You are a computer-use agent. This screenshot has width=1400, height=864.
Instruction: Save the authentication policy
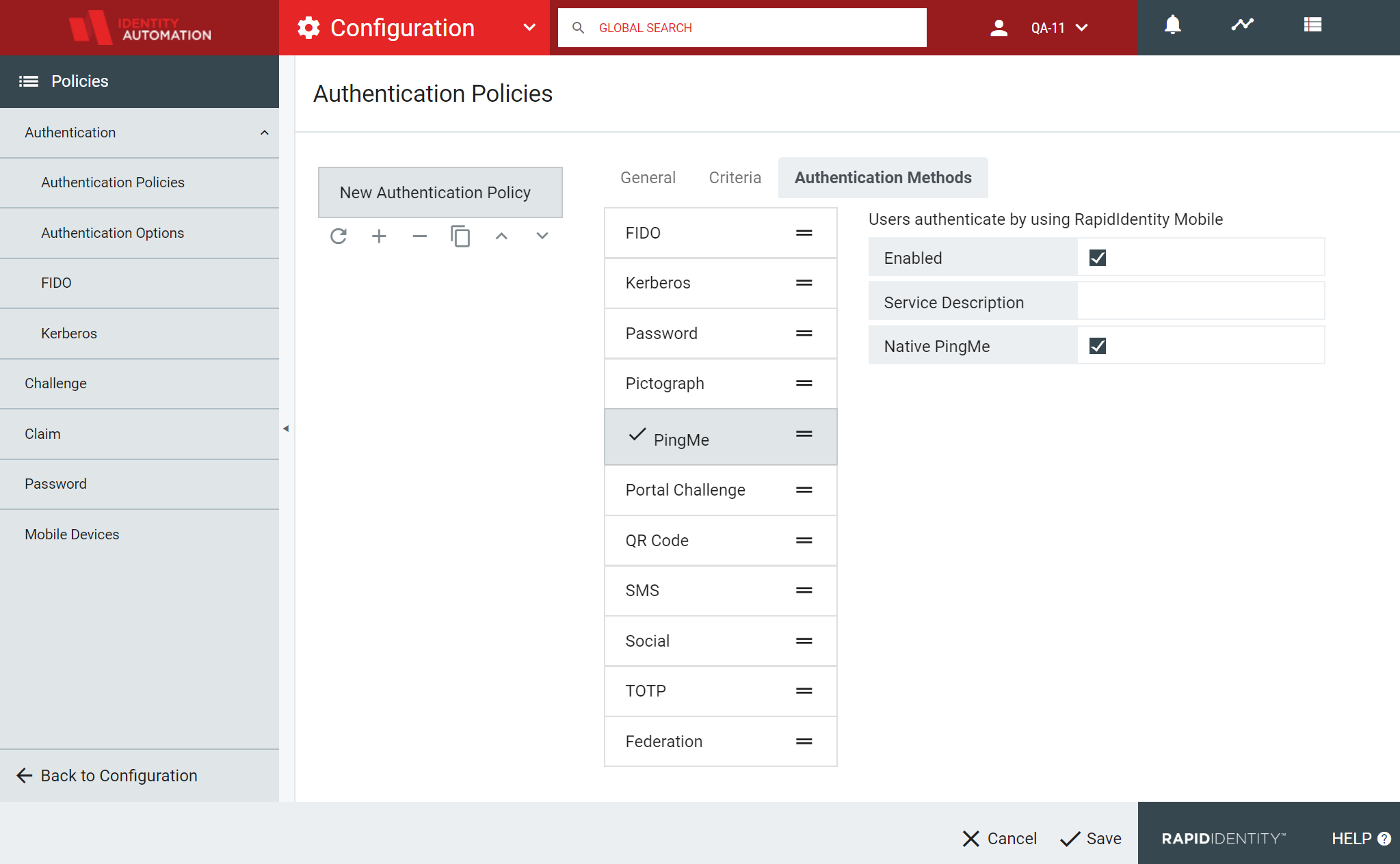(1091, 839)
